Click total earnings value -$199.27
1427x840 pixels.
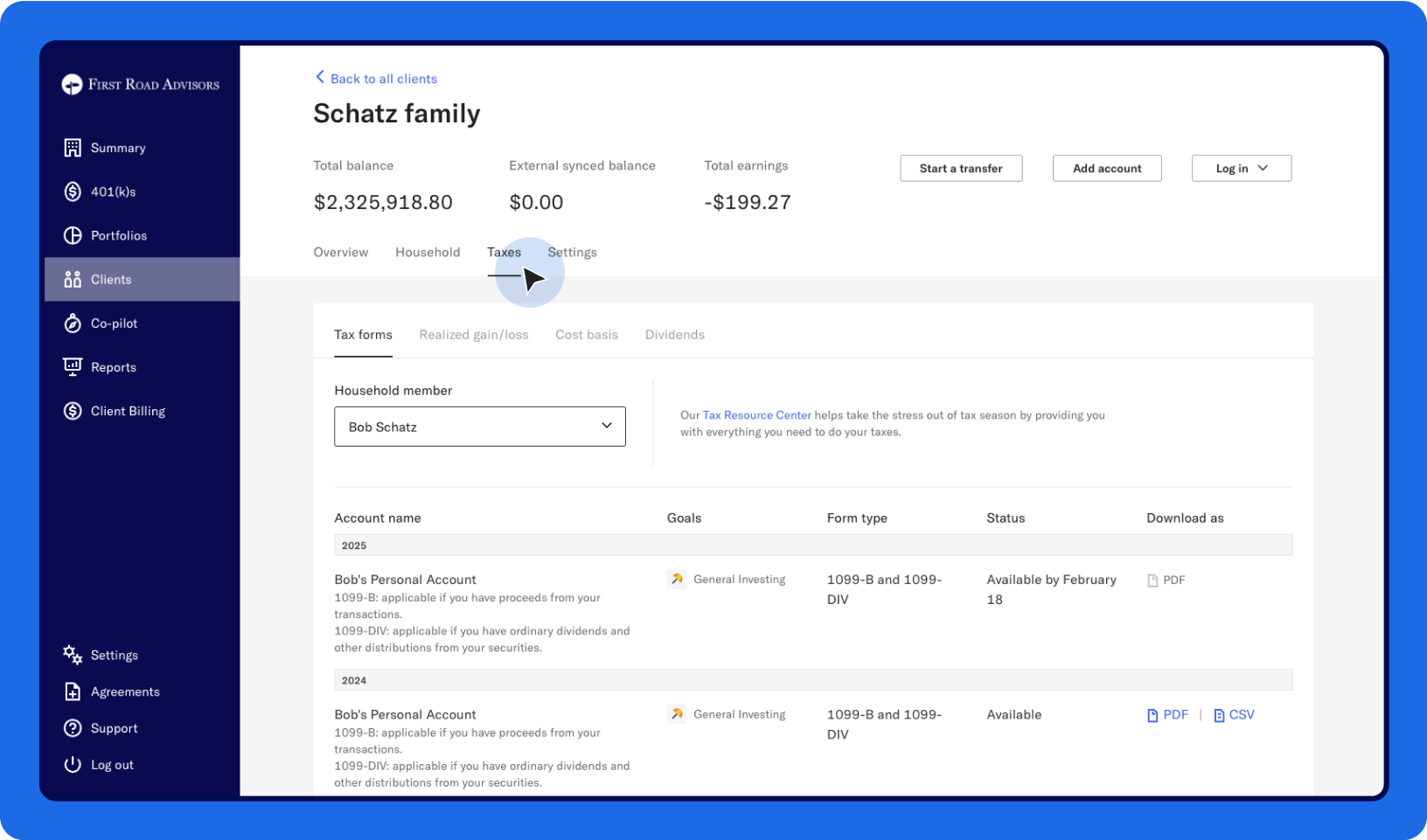(x=748, y=203)
